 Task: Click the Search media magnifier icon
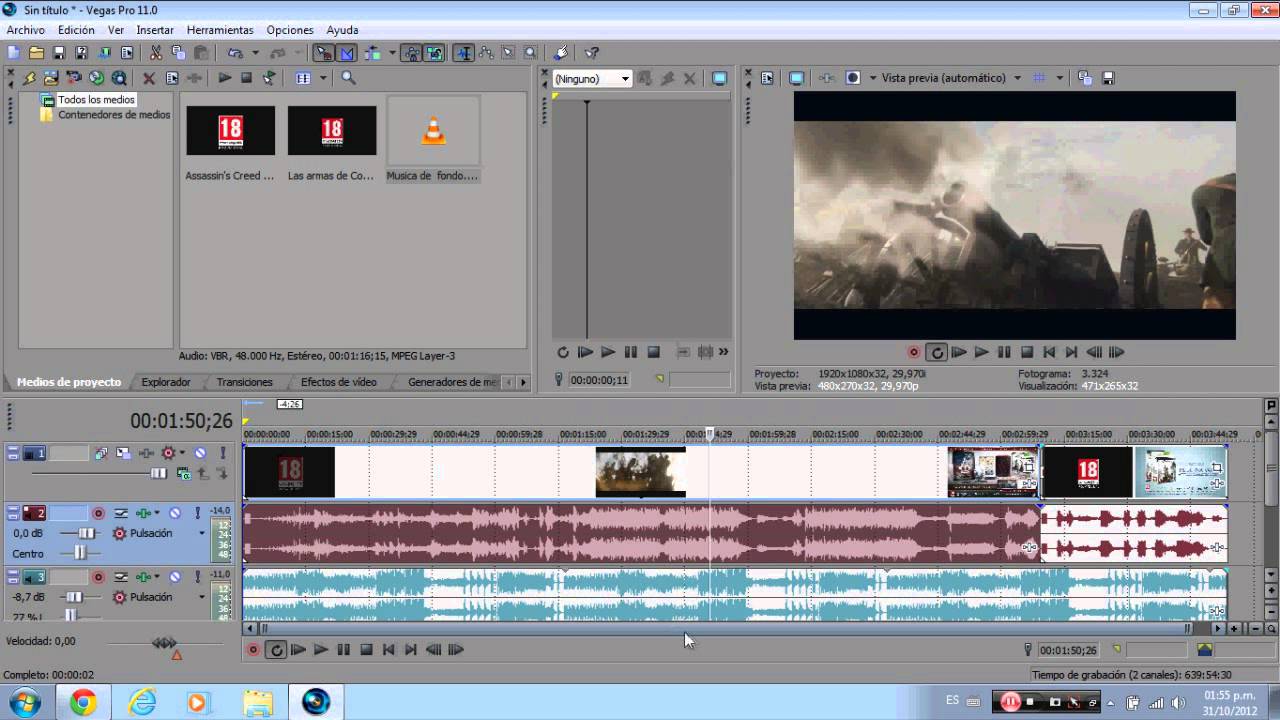(x=348, y=78)
